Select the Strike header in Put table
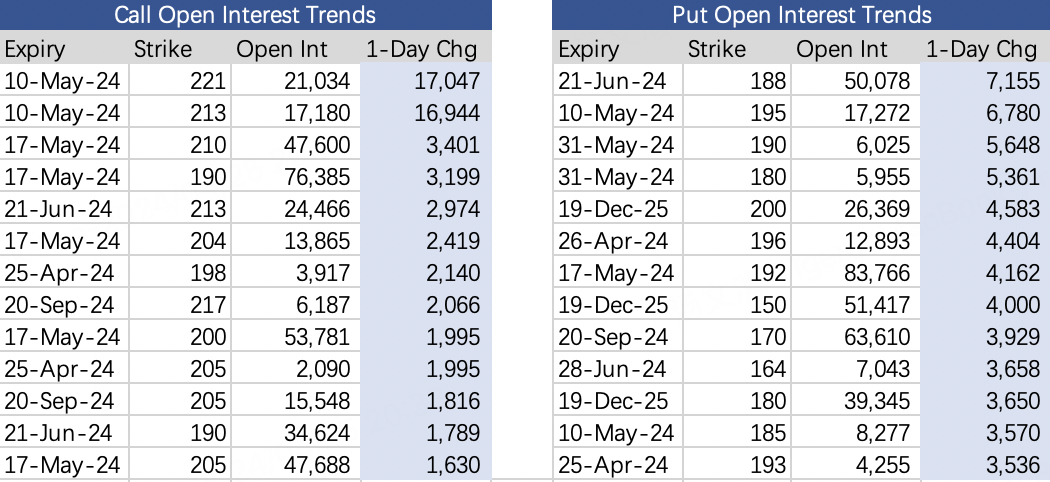 pos(716,49)
